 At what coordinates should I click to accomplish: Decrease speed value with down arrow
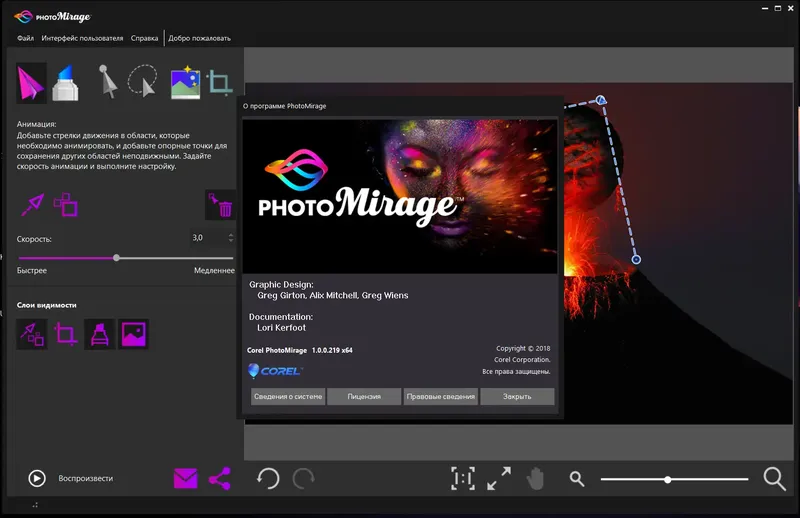[231, 240]
